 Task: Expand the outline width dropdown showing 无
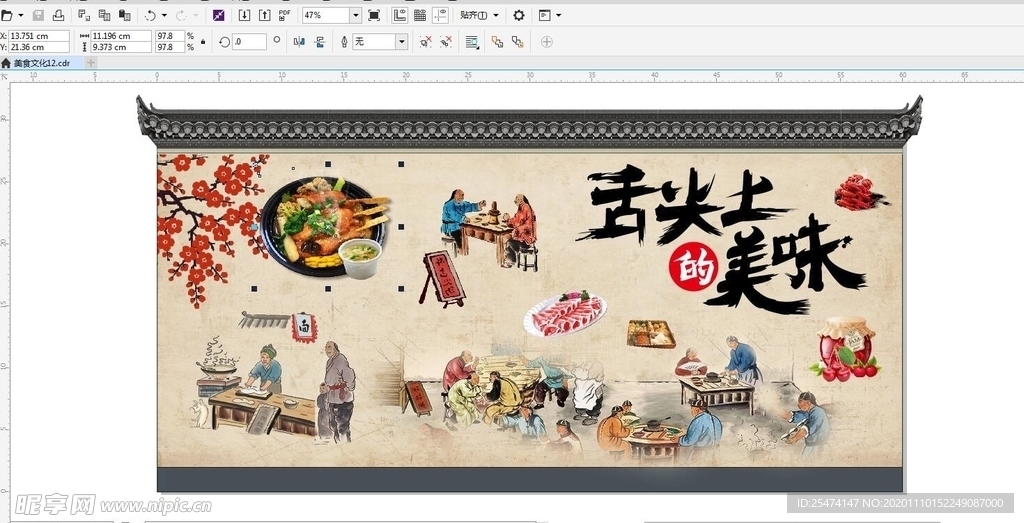pyautogui.click(x=401, y=42)
